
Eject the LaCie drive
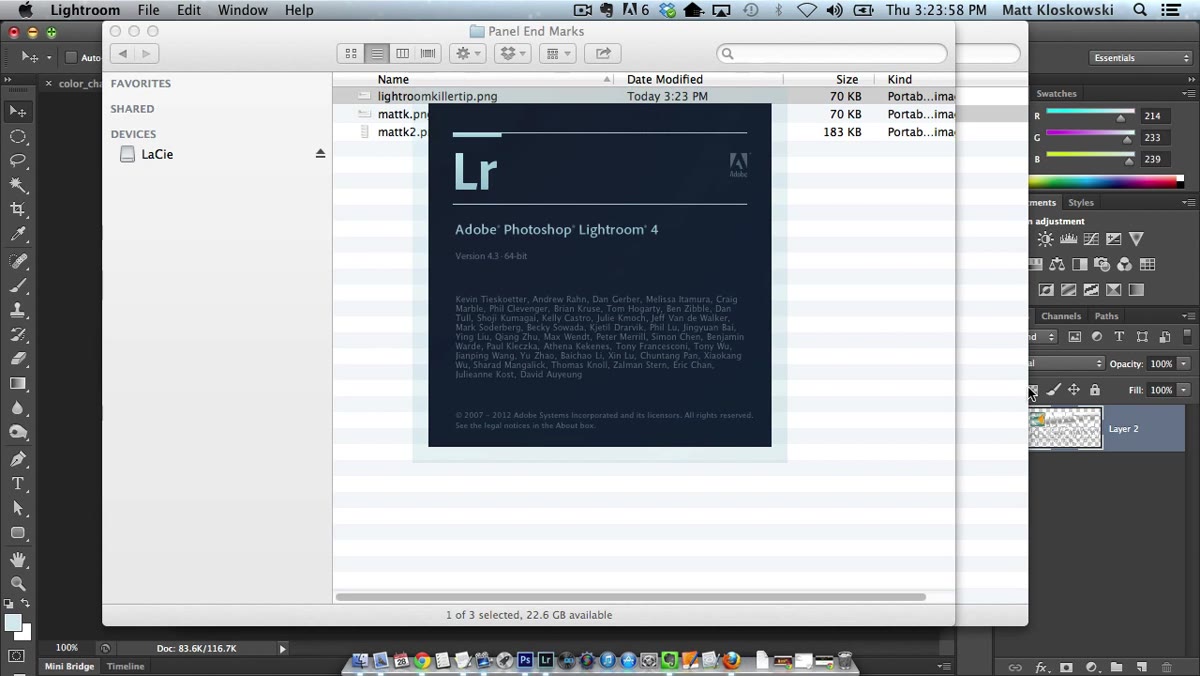(320, 154)
